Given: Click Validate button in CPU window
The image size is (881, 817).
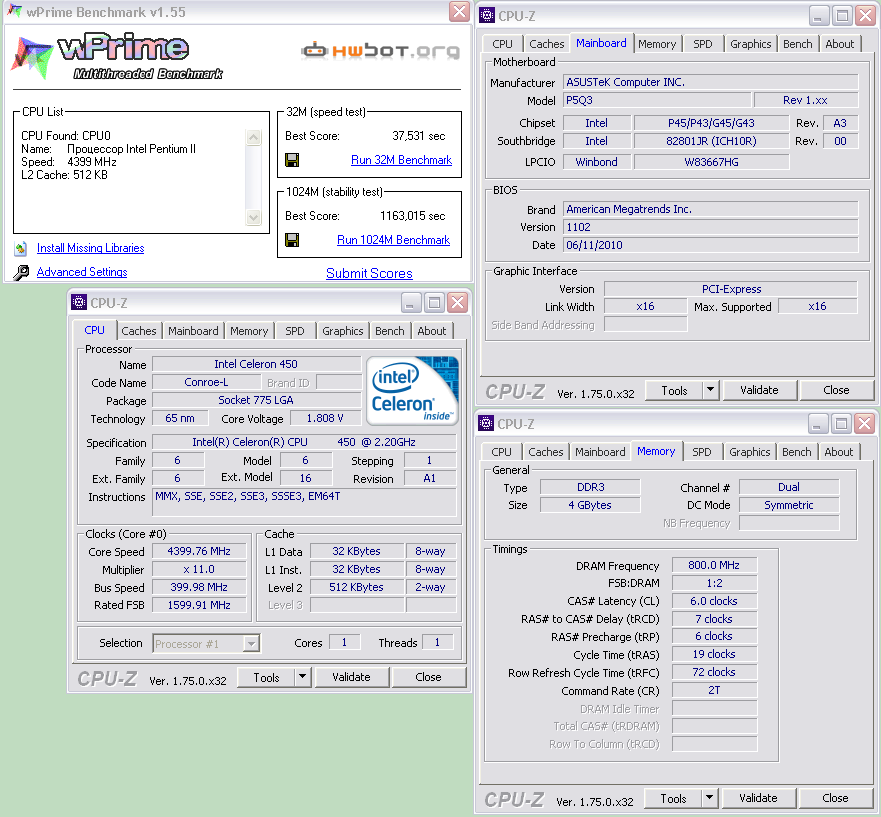Looking at the screenshot, I should pos(351,677).
